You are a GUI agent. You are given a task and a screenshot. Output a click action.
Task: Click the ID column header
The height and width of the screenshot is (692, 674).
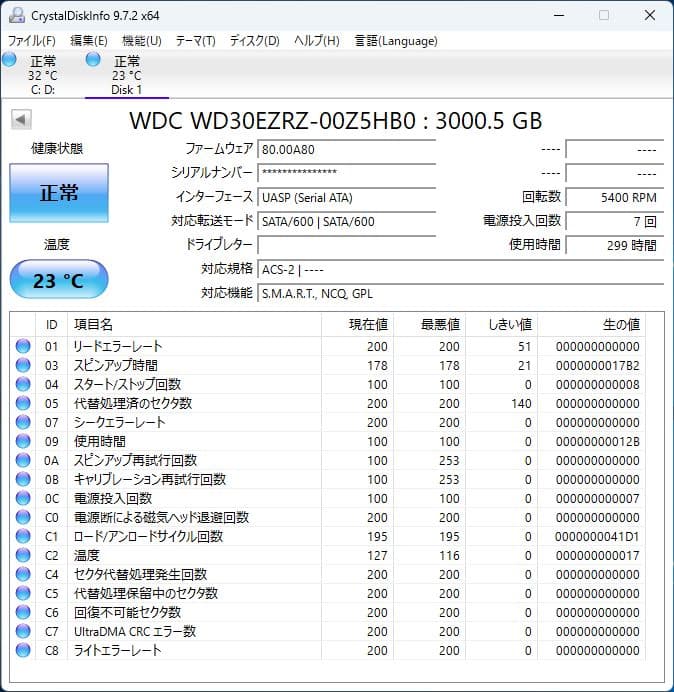point(52,325)
